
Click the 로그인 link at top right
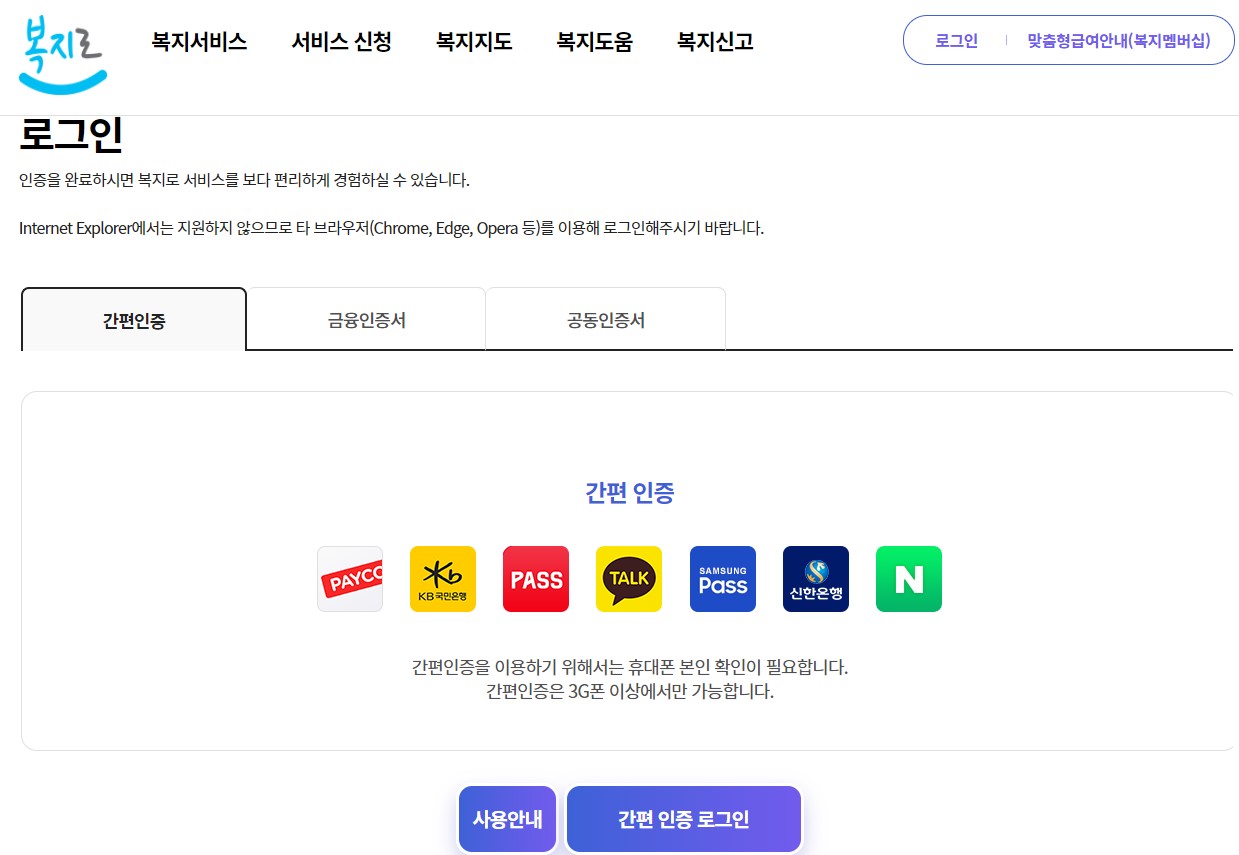[x=955, y=40]
